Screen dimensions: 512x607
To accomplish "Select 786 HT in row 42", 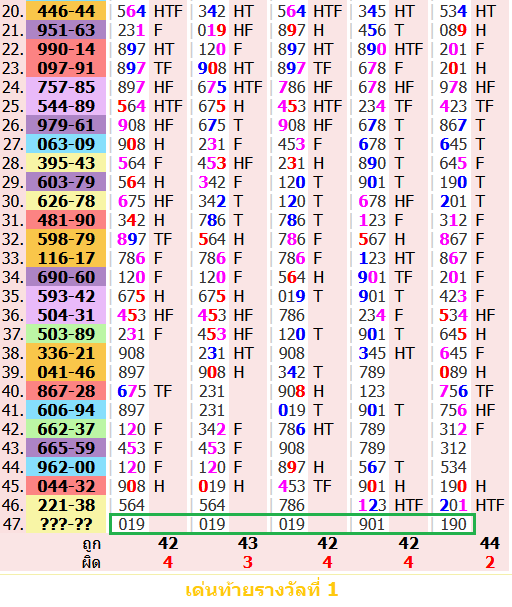I will (306, 429).
